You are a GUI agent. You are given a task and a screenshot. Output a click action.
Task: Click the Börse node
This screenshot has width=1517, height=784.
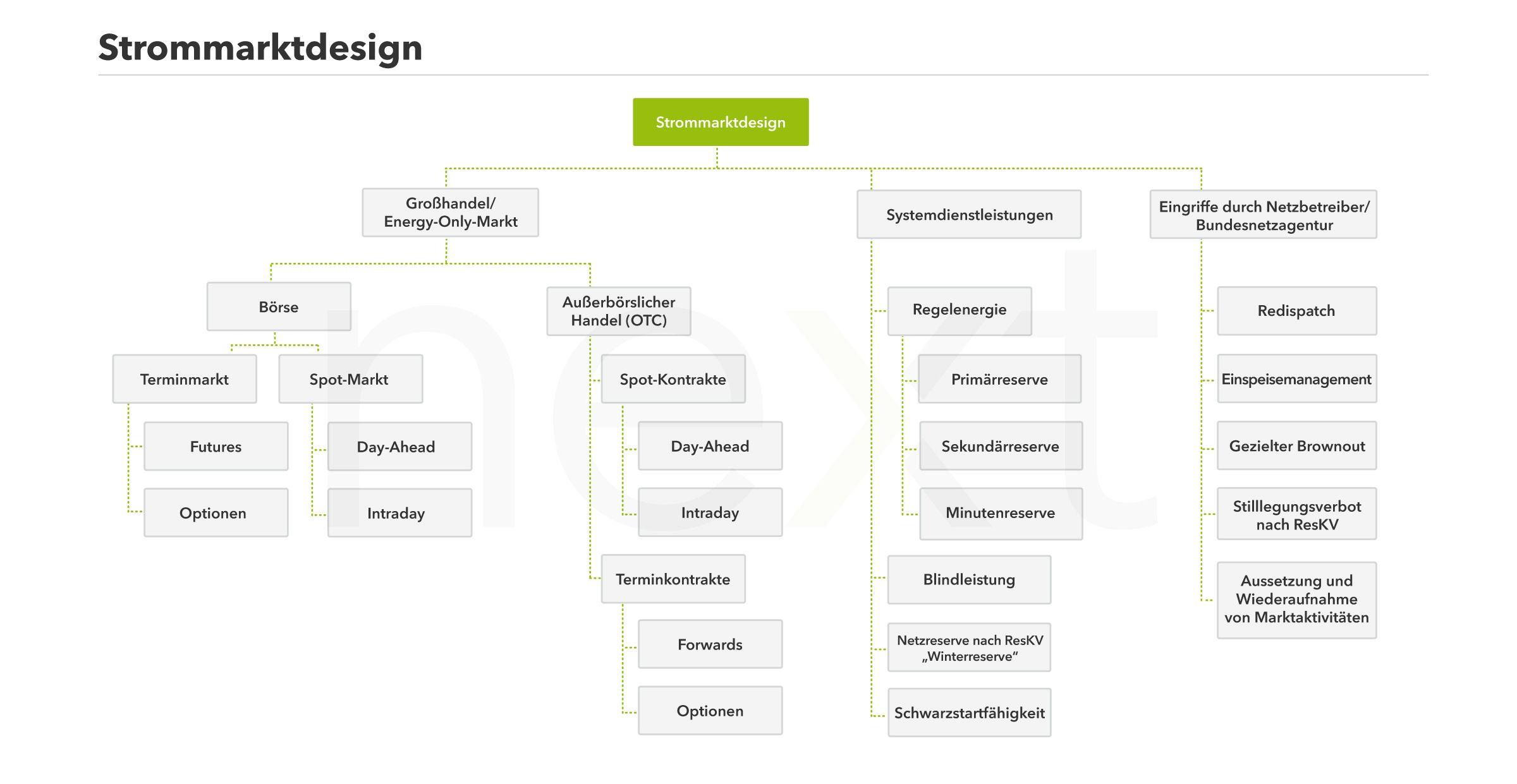click(x=279, y=307)
